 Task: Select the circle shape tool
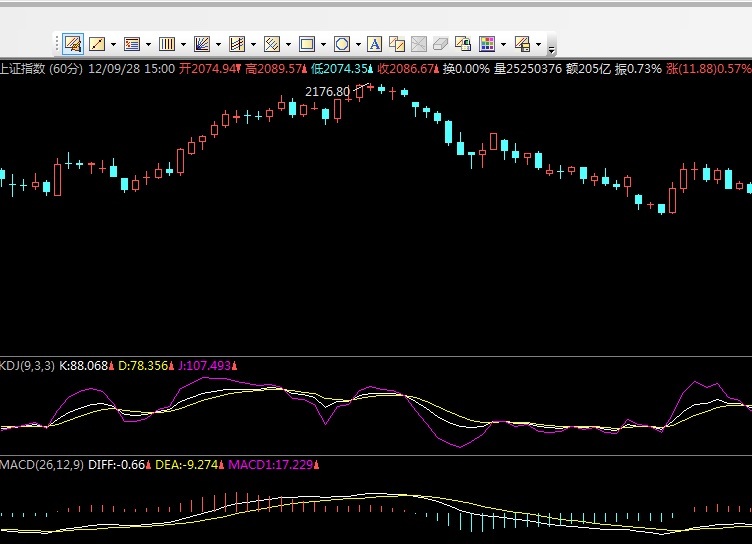click(x=342, y=44)
